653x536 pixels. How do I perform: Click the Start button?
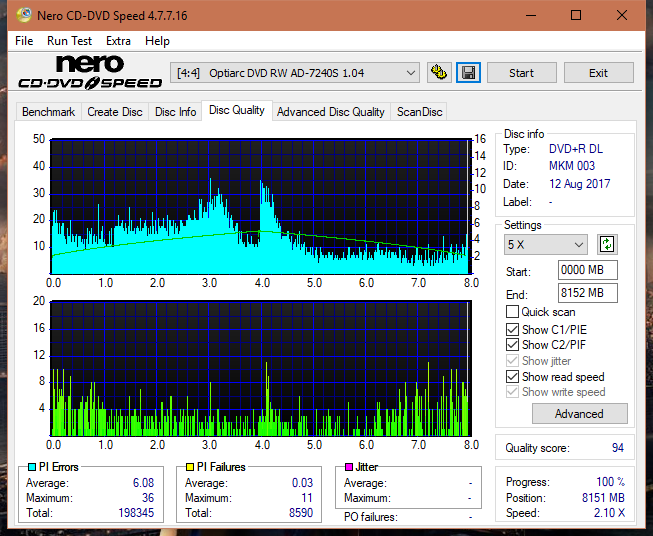coord(521,73)
